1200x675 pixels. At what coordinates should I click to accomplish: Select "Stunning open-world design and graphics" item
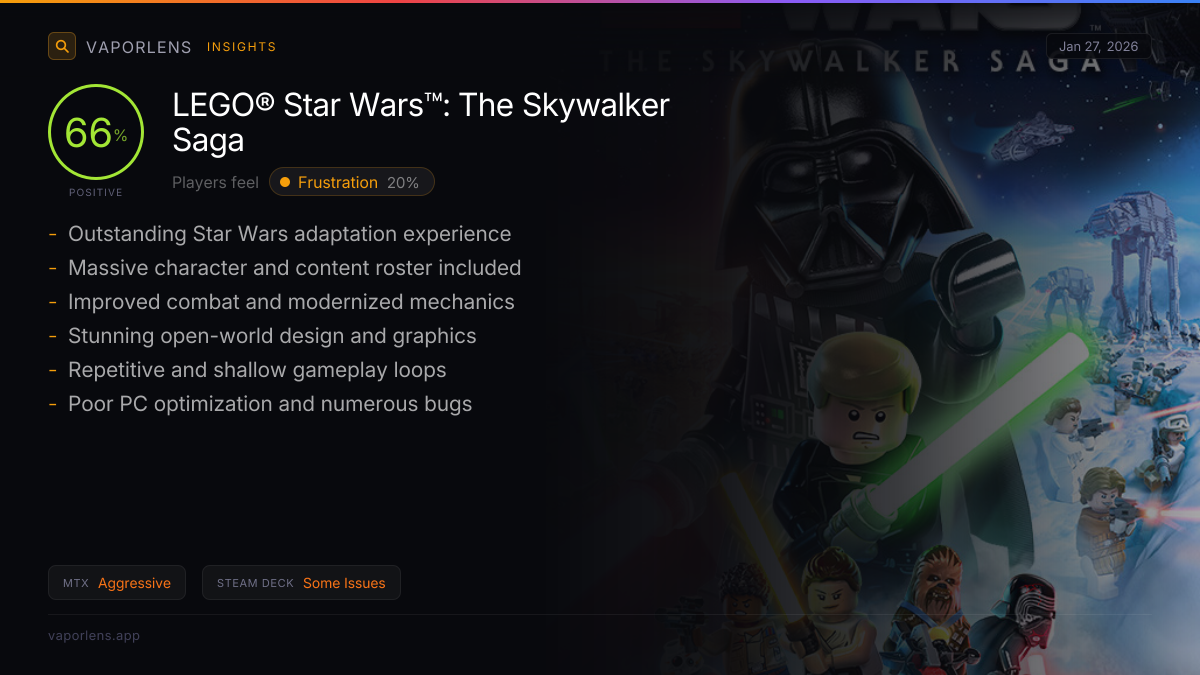272,336
